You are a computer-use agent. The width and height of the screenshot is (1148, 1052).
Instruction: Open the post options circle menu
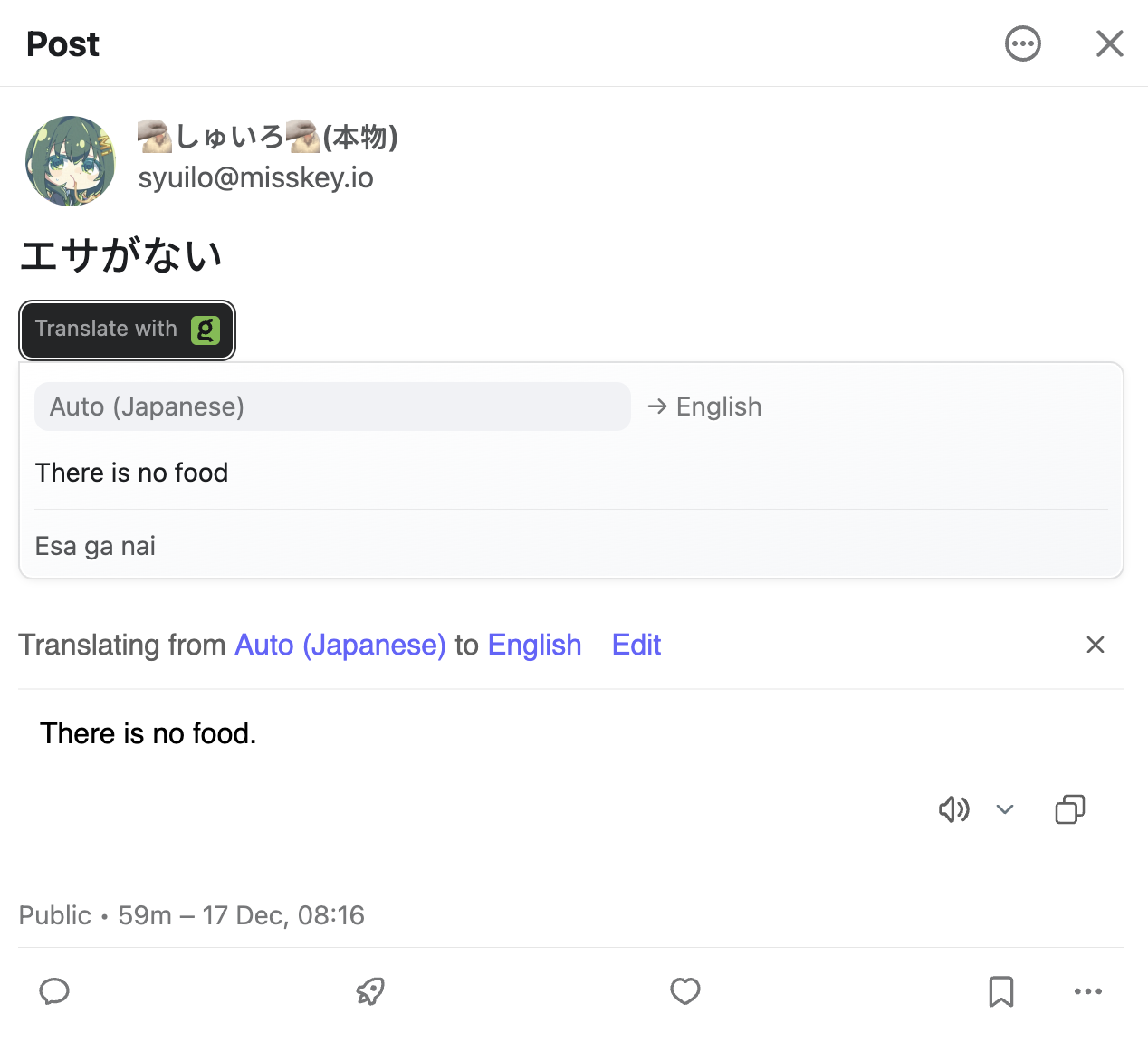point(1023,43)
